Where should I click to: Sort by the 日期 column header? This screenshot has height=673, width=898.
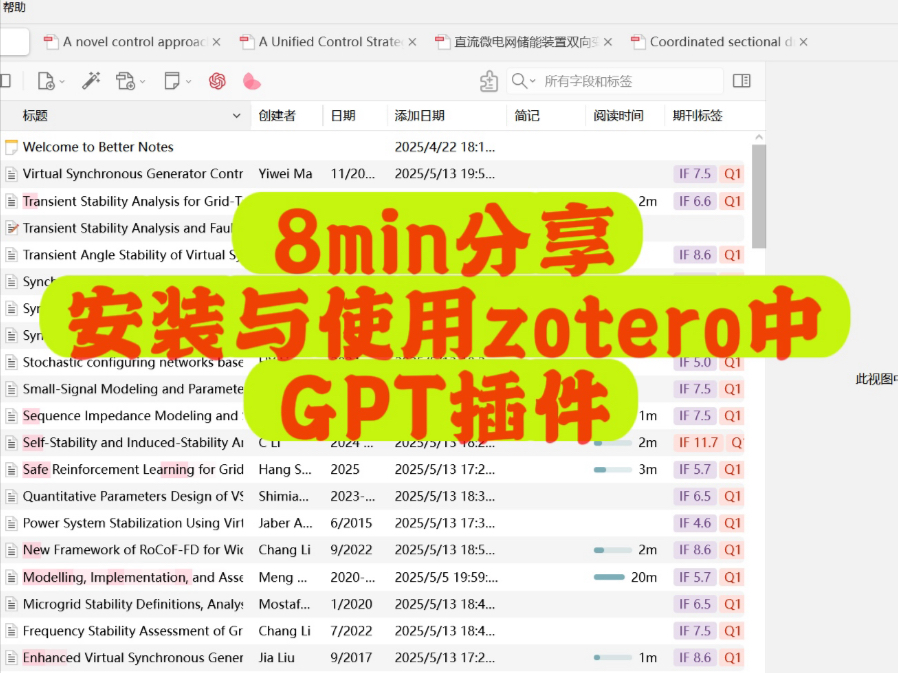click(355, 116)
